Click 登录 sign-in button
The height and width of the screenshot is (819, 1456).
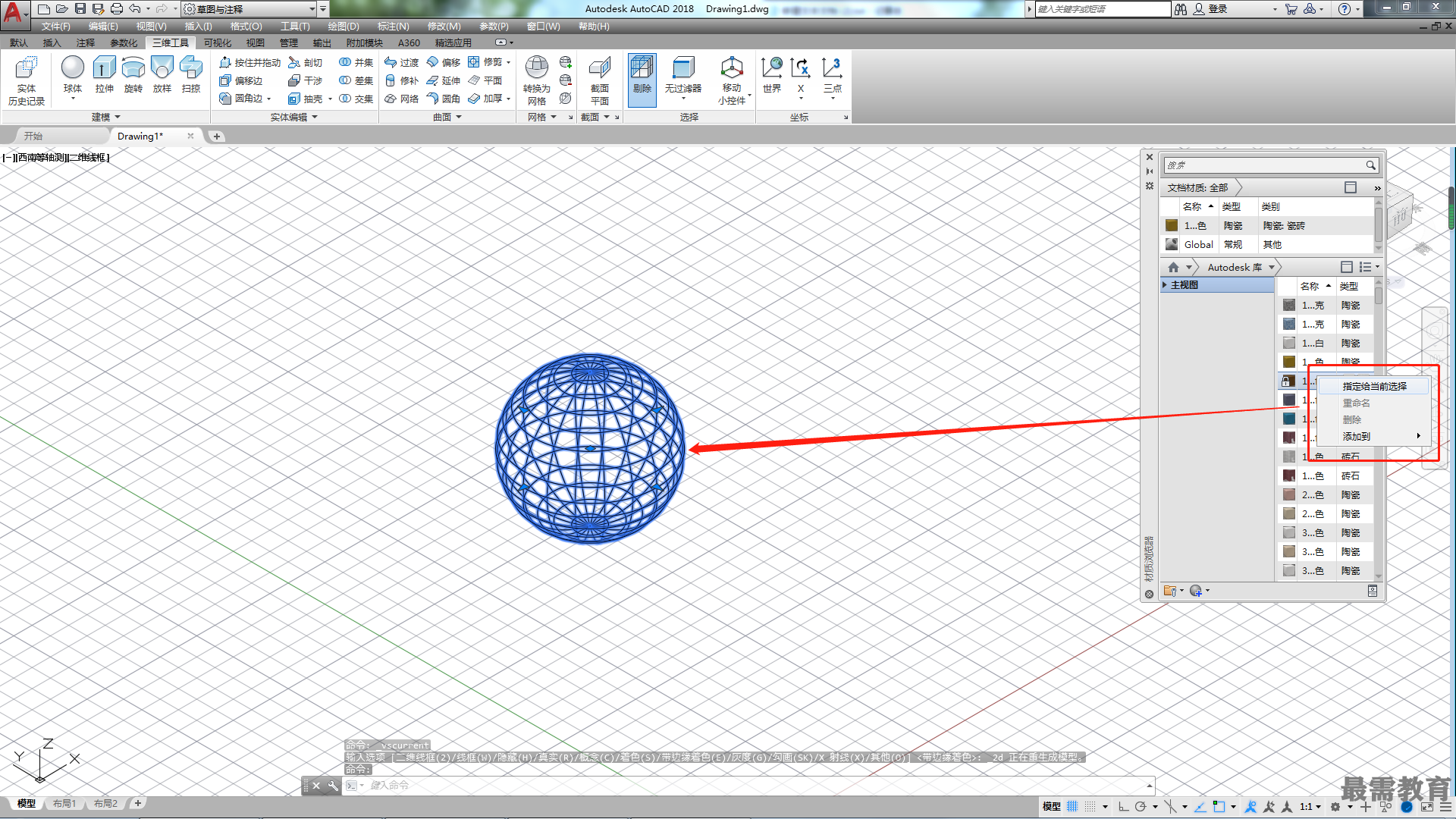[1210, 9]
